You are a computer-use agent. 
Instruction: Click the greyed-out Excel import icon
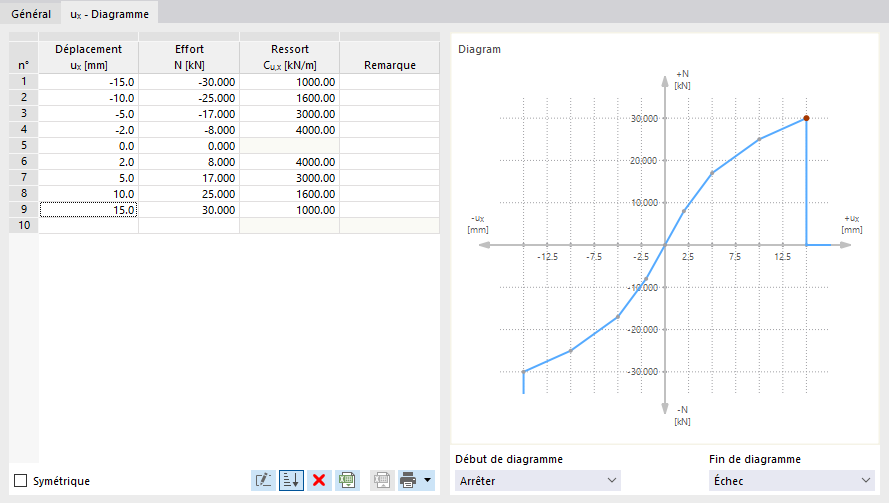click(x=382, y=480)
